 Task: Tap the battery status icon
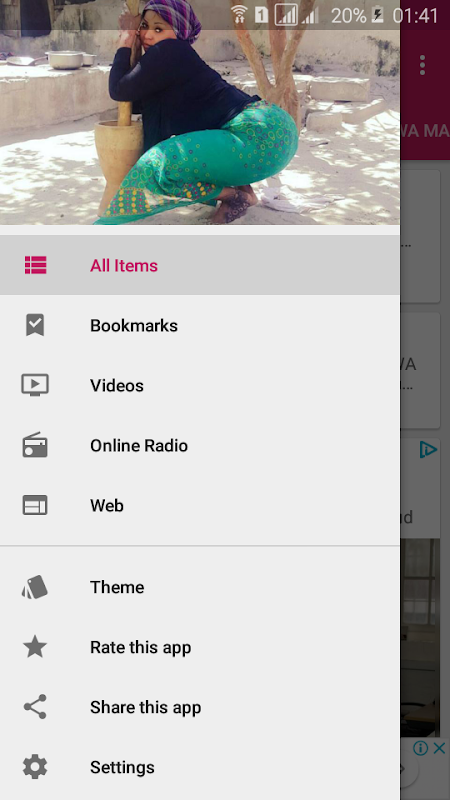(x=378, y=15)
